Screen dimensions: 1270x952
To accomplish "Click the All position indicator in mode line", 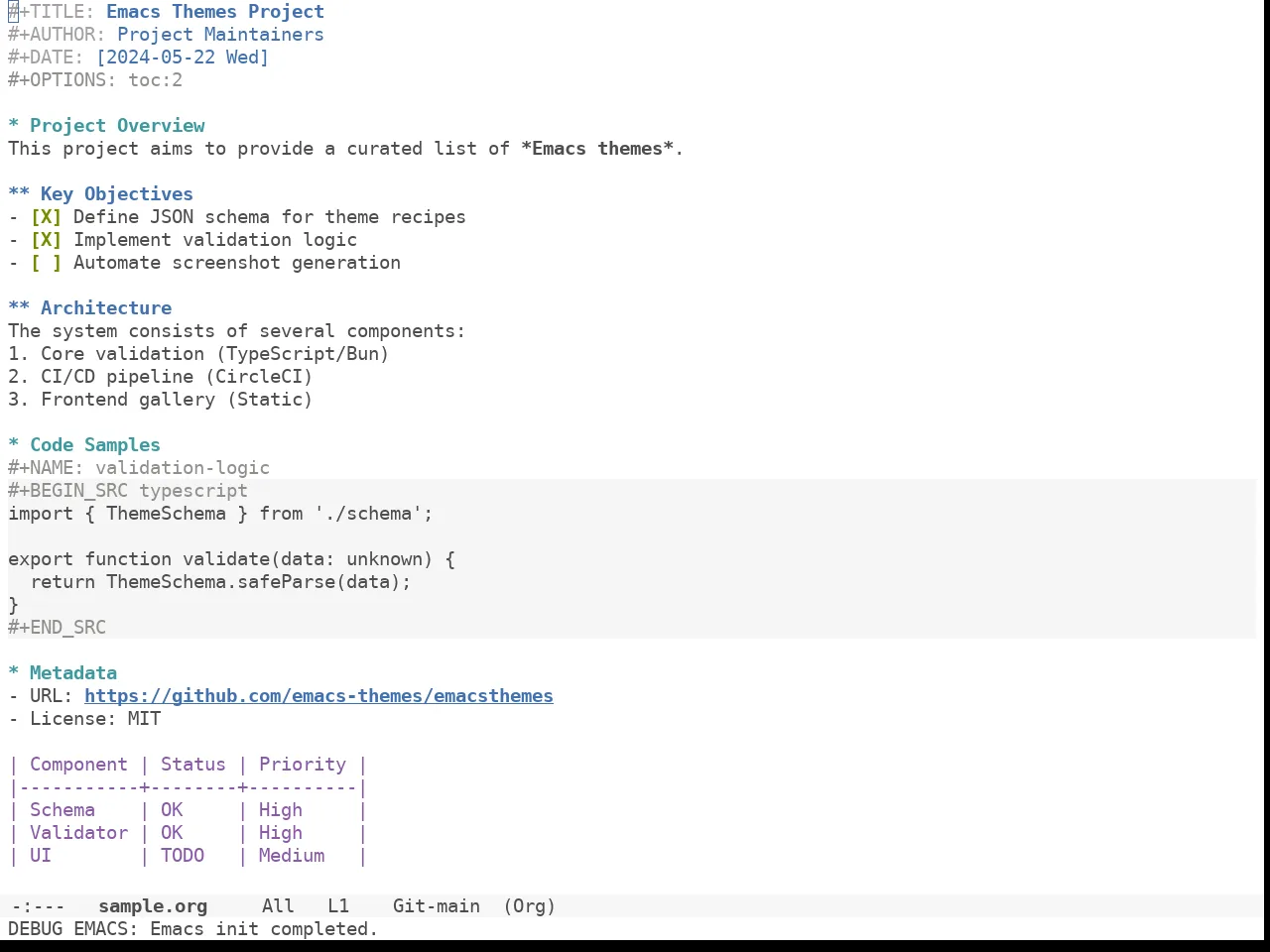I will 278,906.
